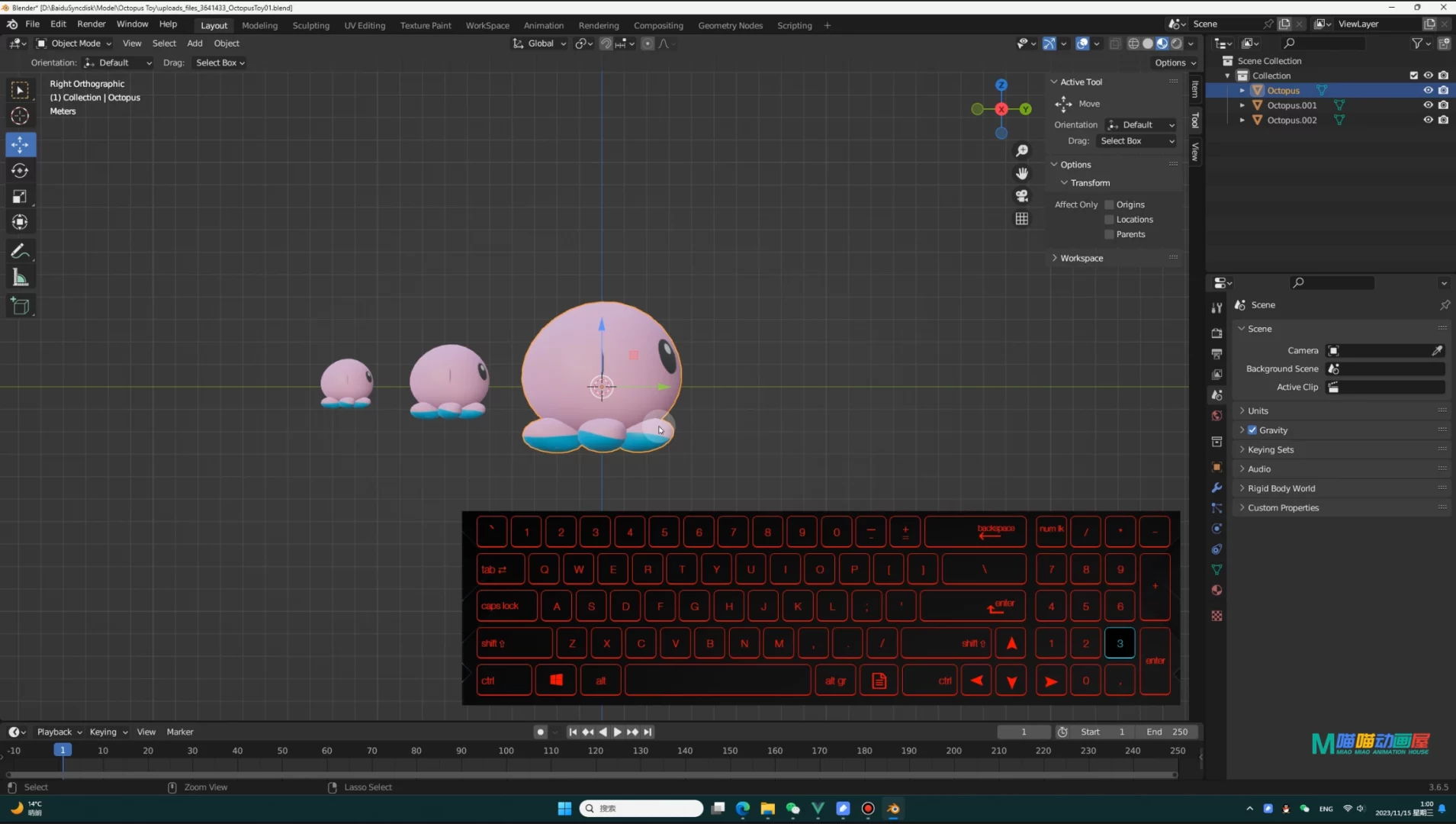Select the Rotate tool in the toolbar
The height and width of the screenshot is (824, 1456).
point(21,171)
